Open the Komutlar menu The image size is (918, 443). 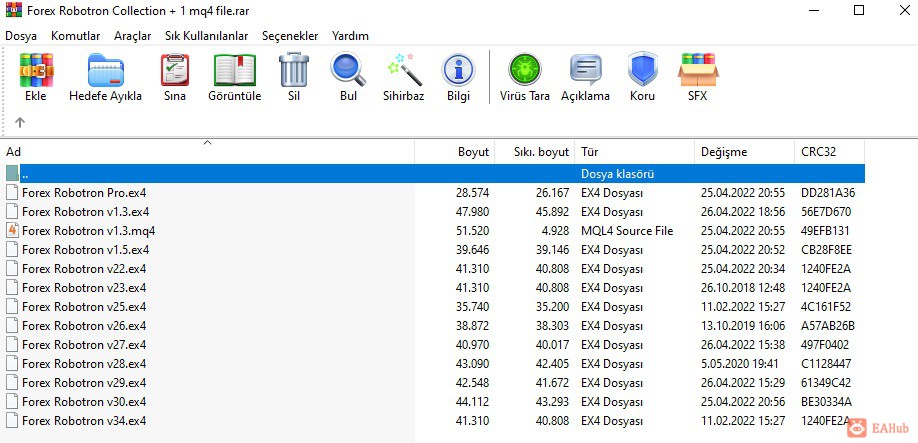pyautogui.click(x=76, y=36)
